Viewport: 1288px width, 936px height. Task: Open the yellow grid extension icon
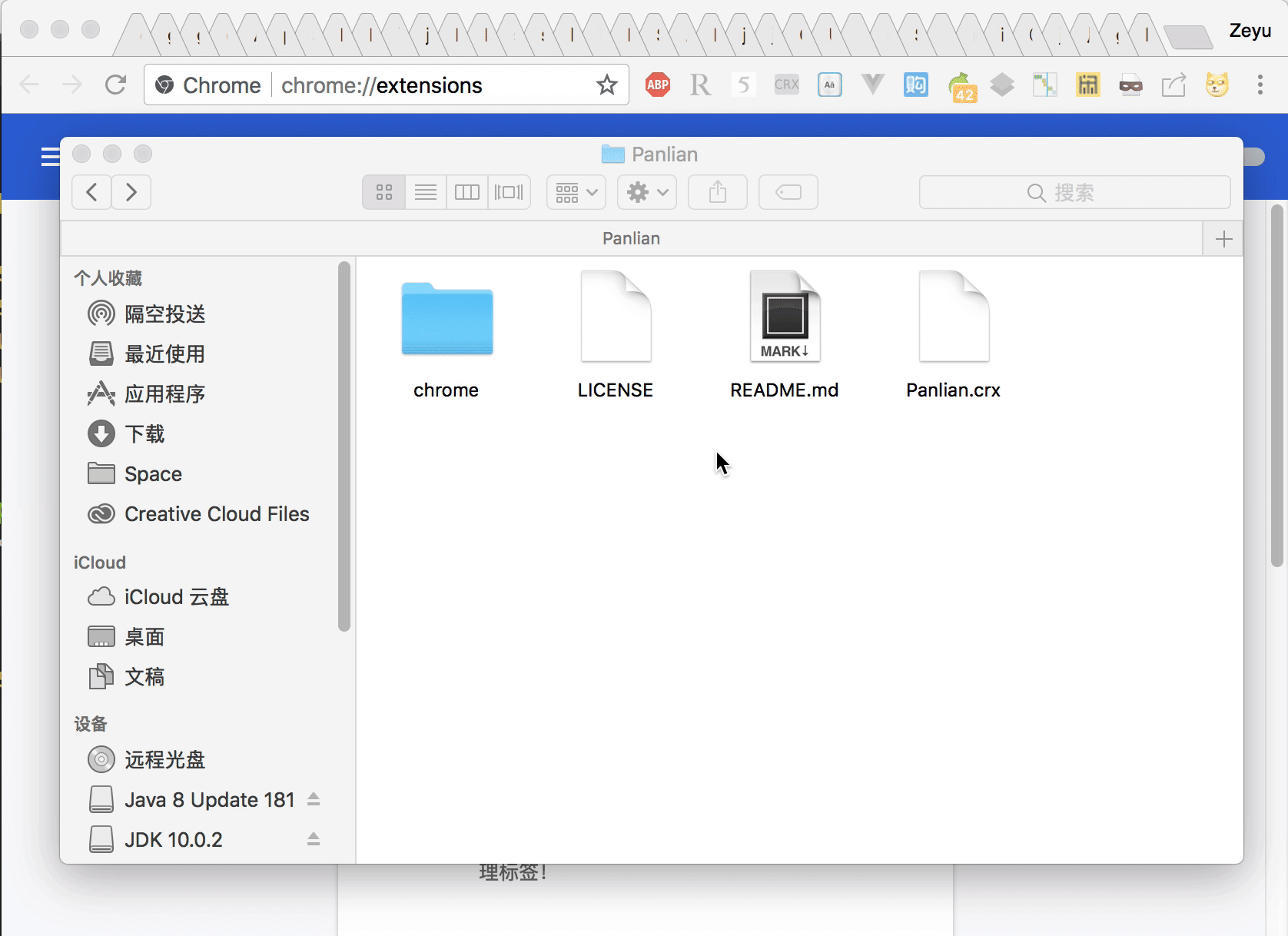tap(1088, 85)
